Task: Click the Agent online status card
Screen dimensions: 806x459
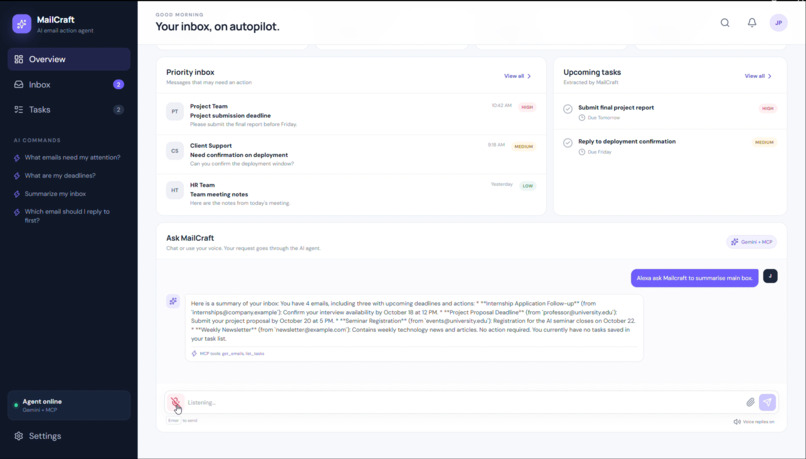Action: click(69, 405)
